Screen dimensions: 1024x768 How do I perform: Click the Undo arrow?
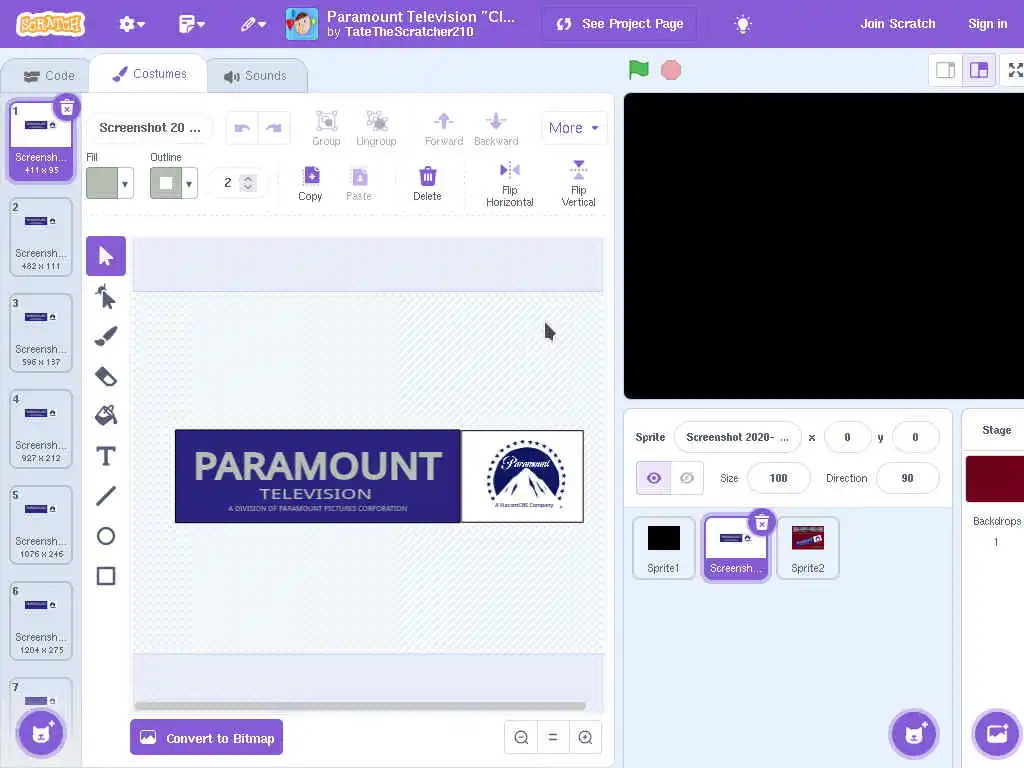tap(242, 128)
